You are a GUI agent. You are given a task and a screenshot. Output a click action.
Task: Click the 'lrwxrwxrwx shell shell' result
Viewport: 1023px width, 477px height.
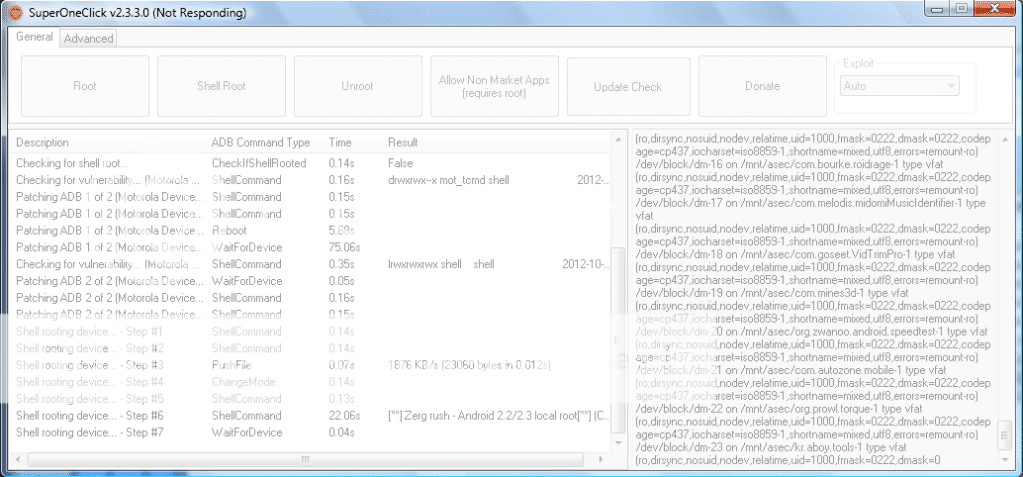pyautogui.click(x=441, y=264)
